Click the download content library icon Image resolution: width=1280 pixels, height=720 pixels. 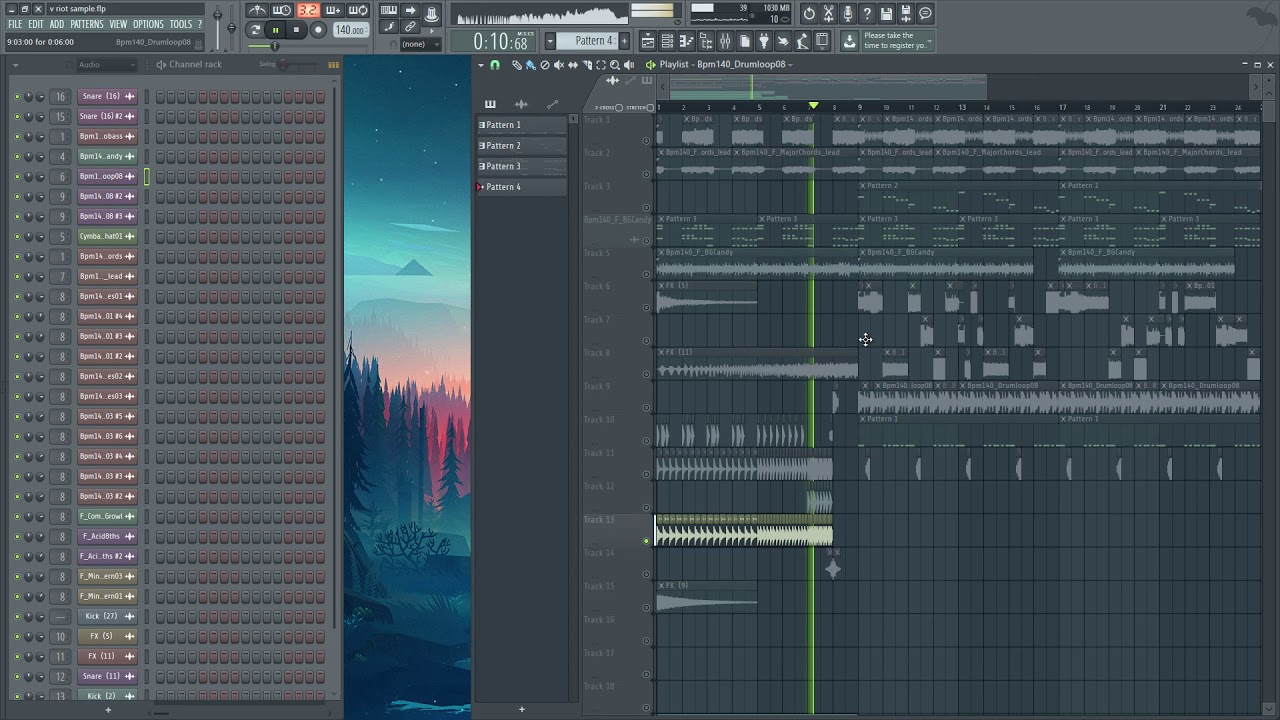849,41
